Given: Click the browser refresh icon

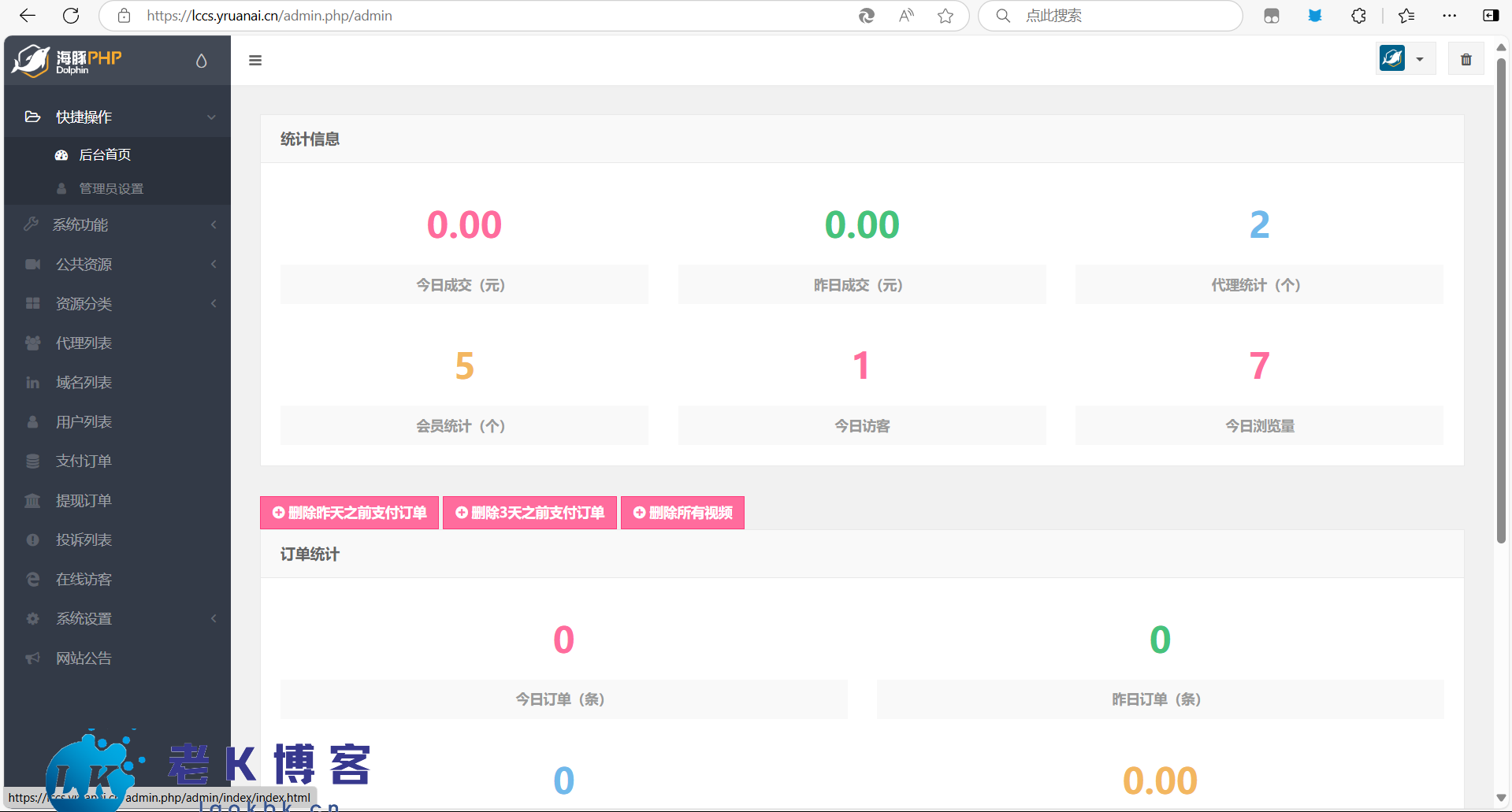Looking at the screenshot, I should (x=71, y=16).
